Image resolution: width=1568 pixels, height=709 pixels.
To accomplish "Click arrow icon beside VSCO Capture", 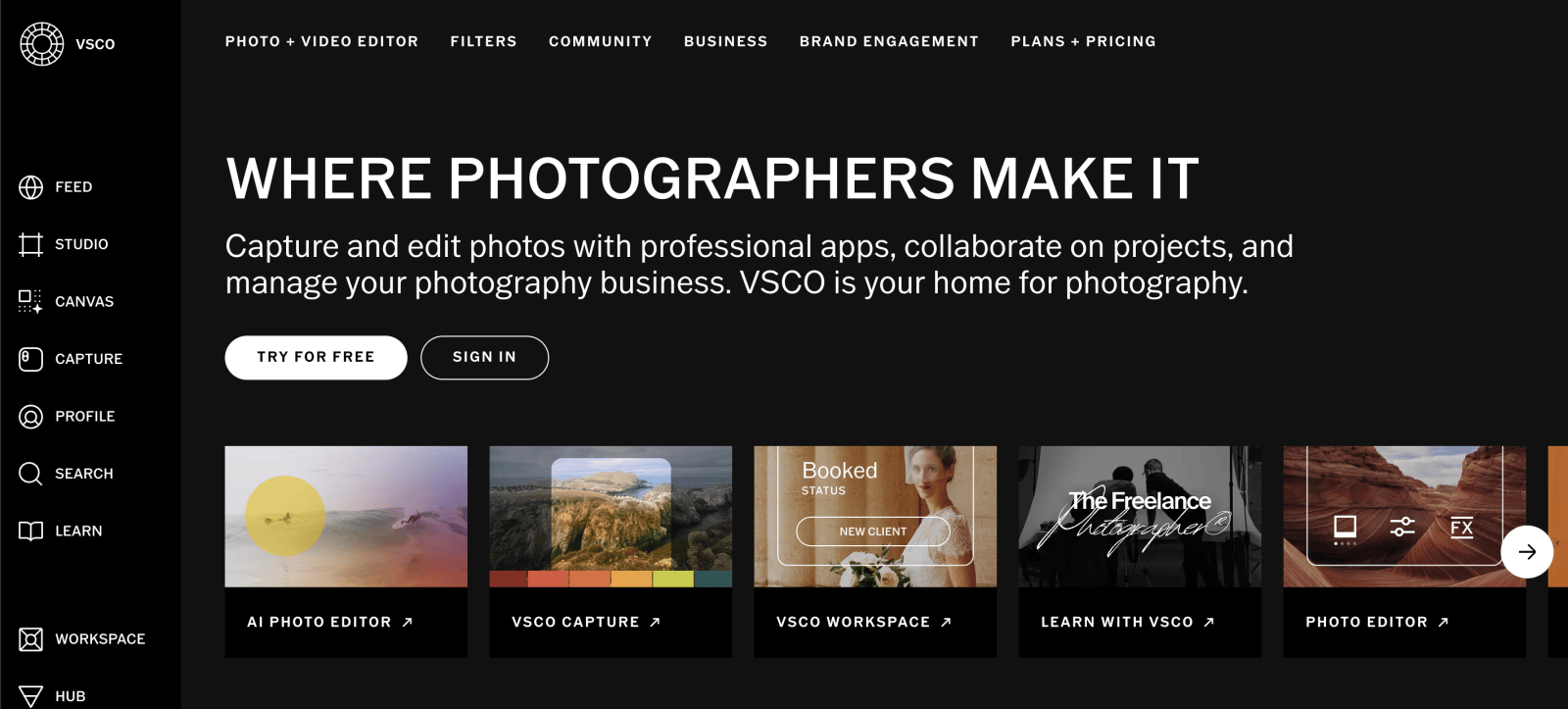I will (x=656, y=622).
